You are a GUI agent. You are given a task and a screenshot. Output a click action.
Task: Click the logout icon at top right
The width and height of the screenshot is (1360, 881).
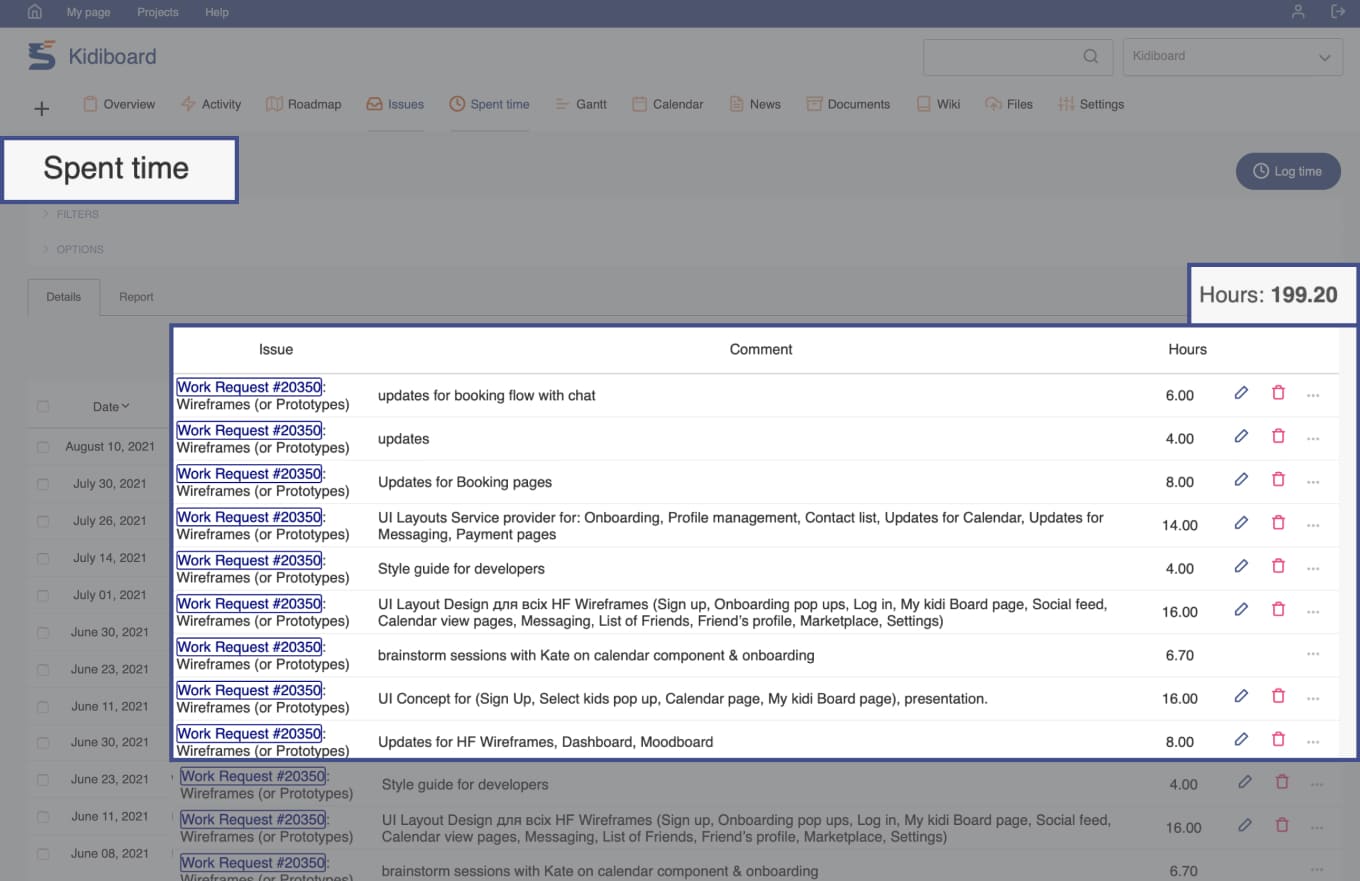1338,12
